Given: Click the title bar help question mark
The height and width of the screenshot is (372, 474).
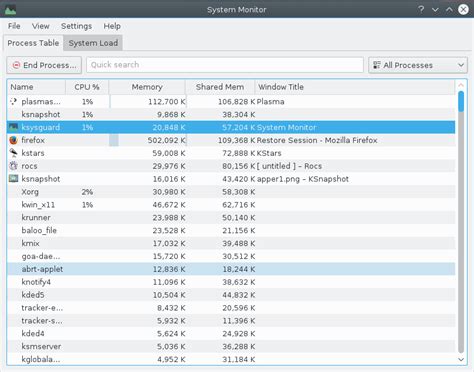Looking at the screenshot, I should tap(421, 9).
